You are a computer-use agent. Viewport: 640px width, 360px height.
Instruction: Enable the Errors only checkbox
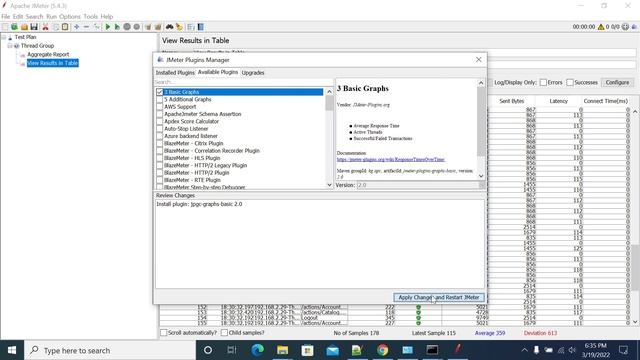click(543, 82)
